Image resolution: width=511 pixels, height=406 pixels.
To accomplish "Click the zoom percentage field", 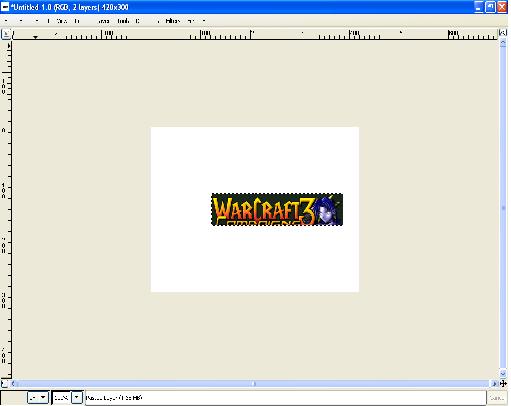I will coord(62,397).
